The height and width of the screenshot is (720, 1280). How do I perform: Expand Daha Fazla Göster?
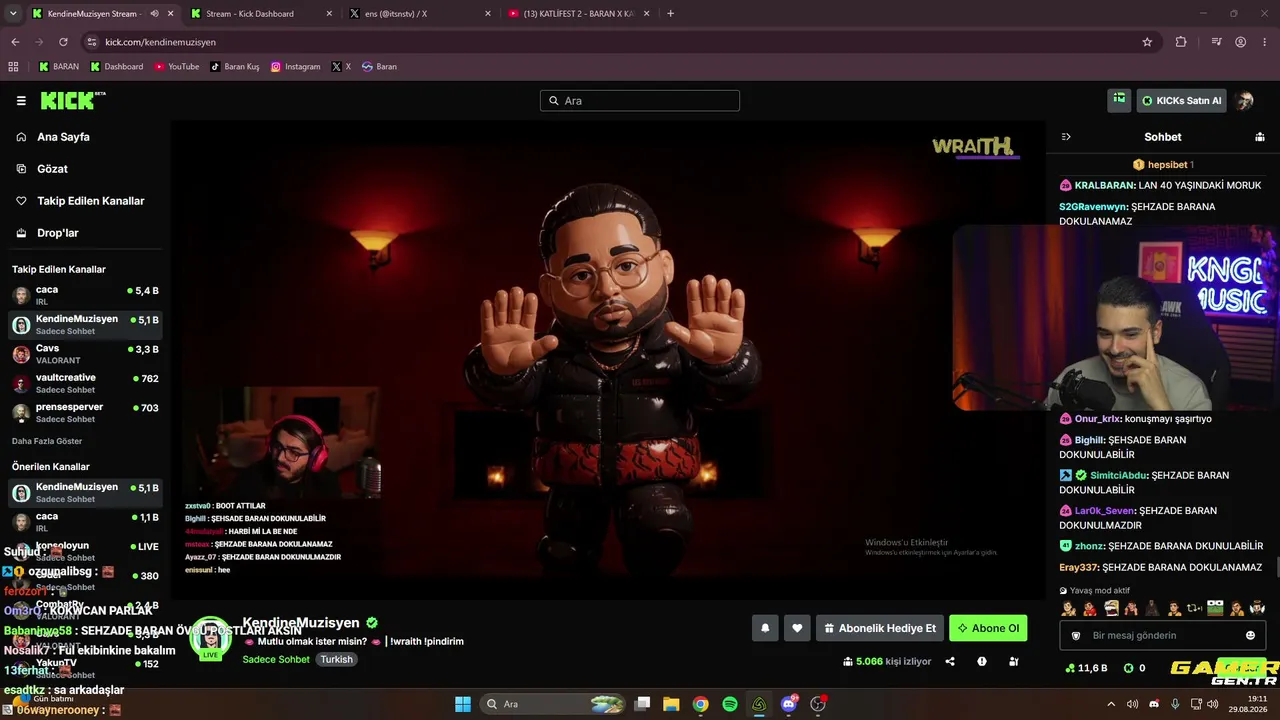[47, 441]
